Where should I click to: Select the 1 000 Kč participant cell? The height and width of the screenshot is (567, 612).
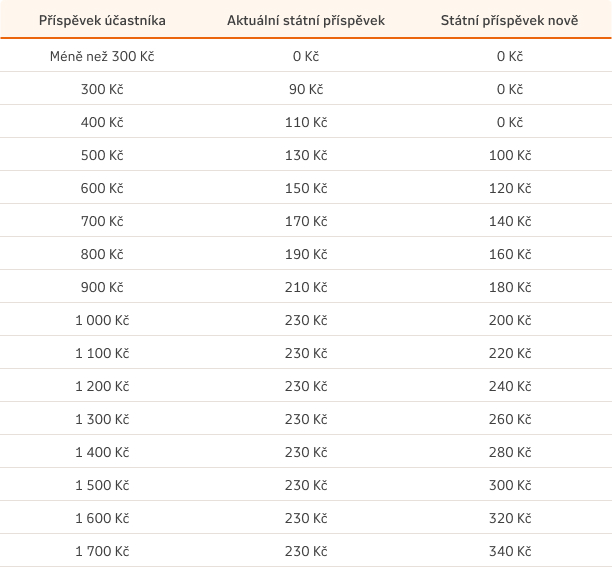tap(102, 320)
